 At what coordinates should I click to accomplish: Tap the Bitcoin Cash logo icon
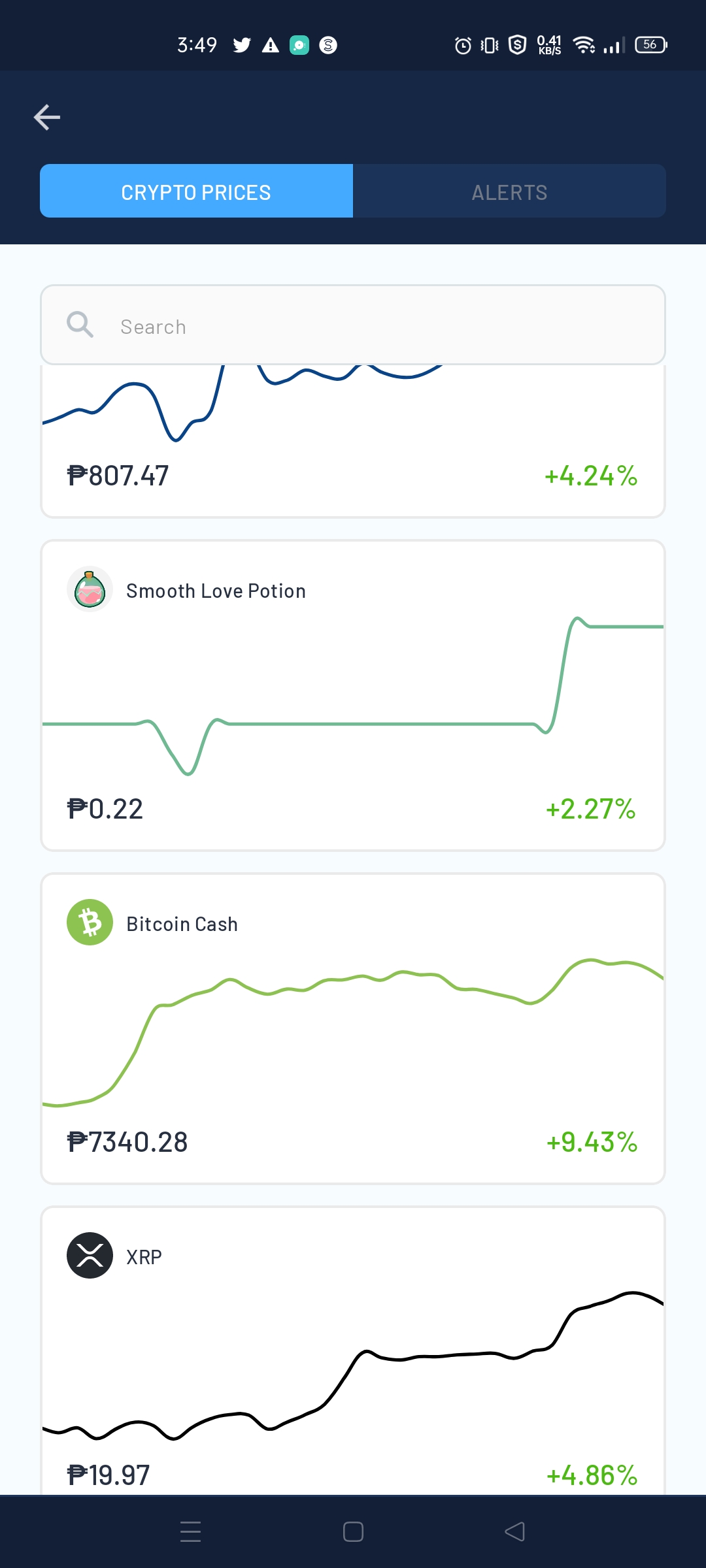[x=90, y=923]
